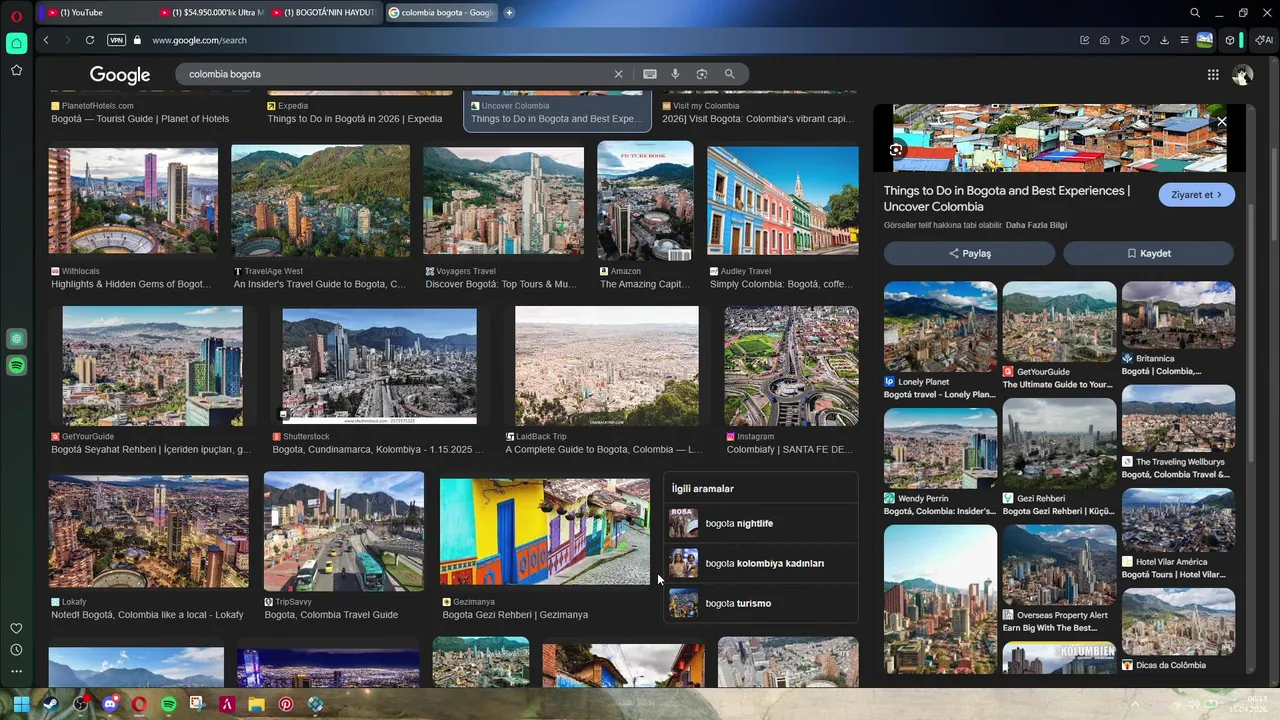This screenshot has width=1280, height=720.
Task: Click the Bogota, Colombia Travel Guide TripSavvy caption
Action: [x=331, y=615]
